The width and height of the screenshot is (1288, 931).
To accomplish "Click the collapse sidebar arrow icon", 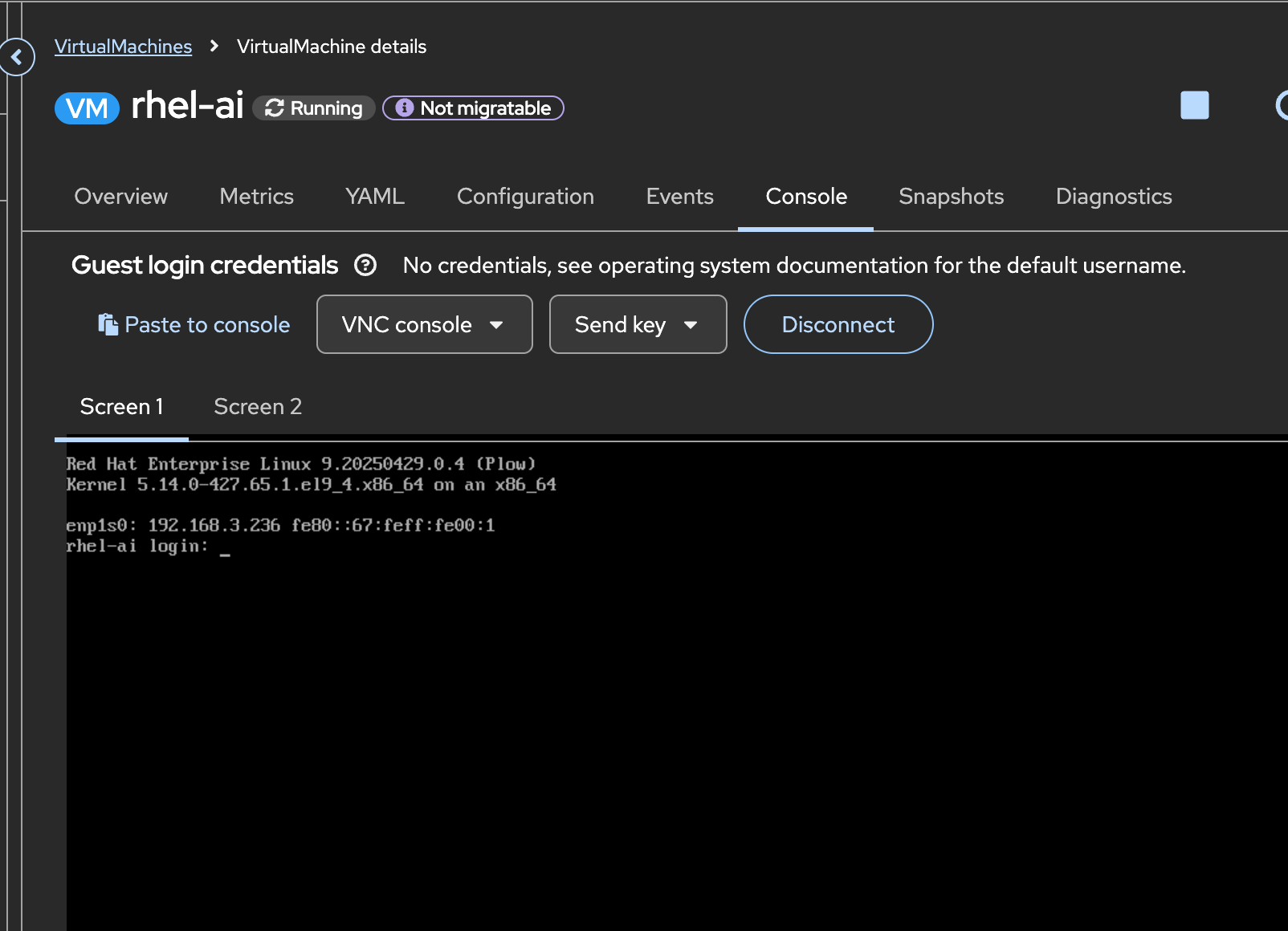I will (16, 57).
